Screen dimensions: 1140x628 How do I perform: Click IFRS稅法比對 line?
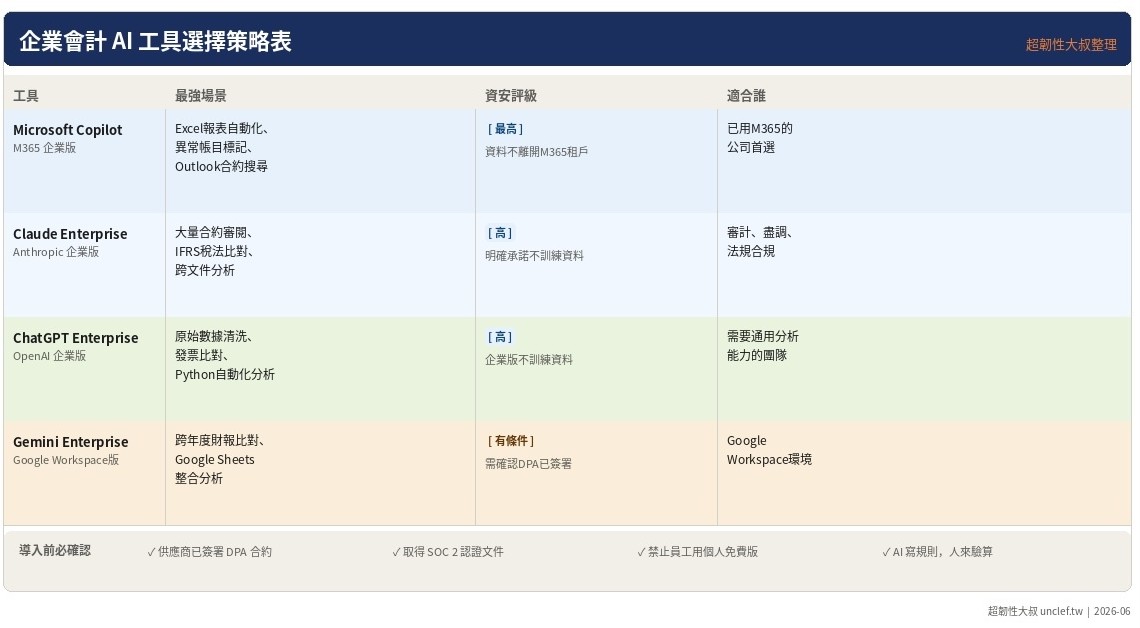tap(214, 251)
